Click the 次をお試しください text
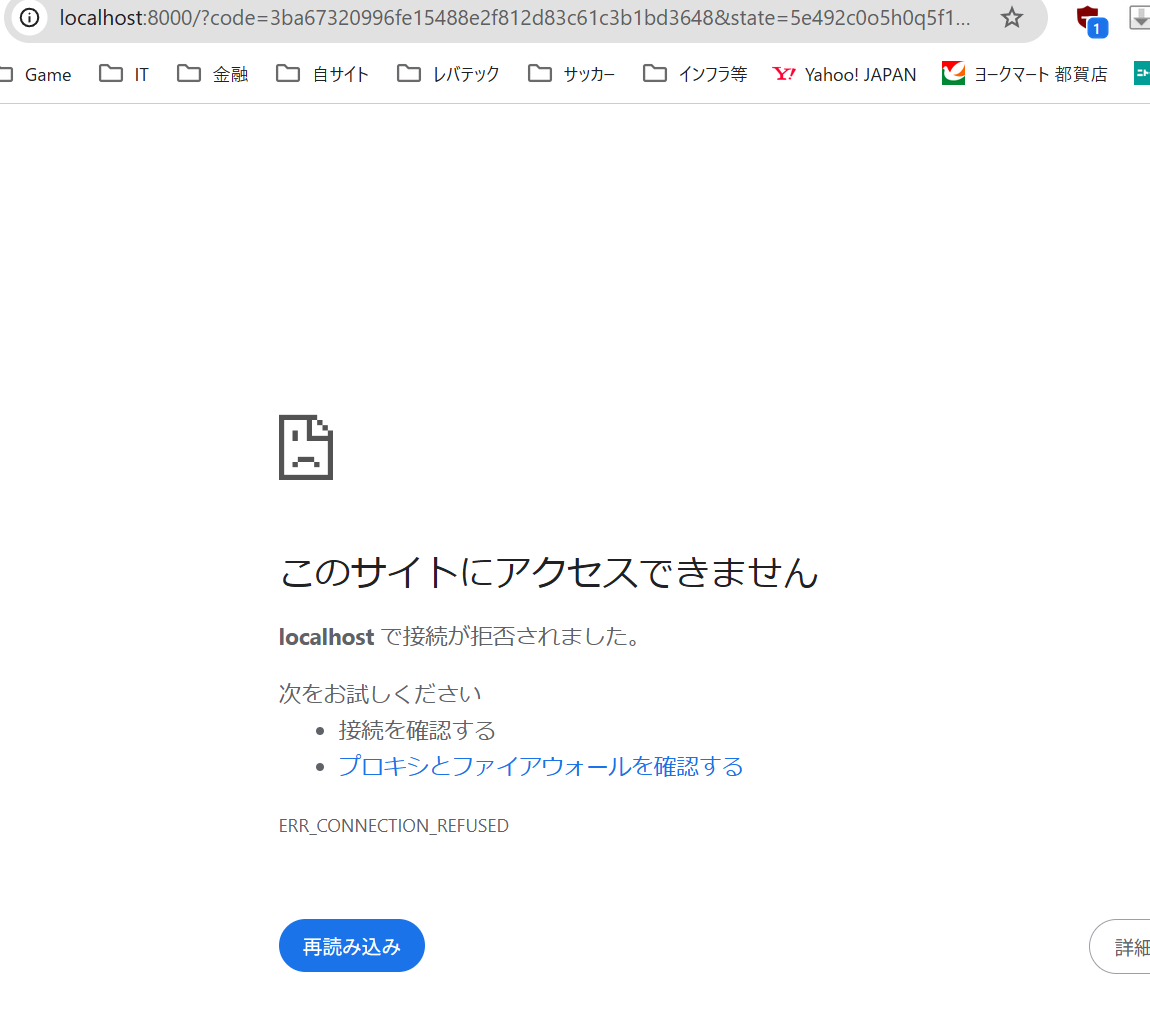 [x=380, y=694]
